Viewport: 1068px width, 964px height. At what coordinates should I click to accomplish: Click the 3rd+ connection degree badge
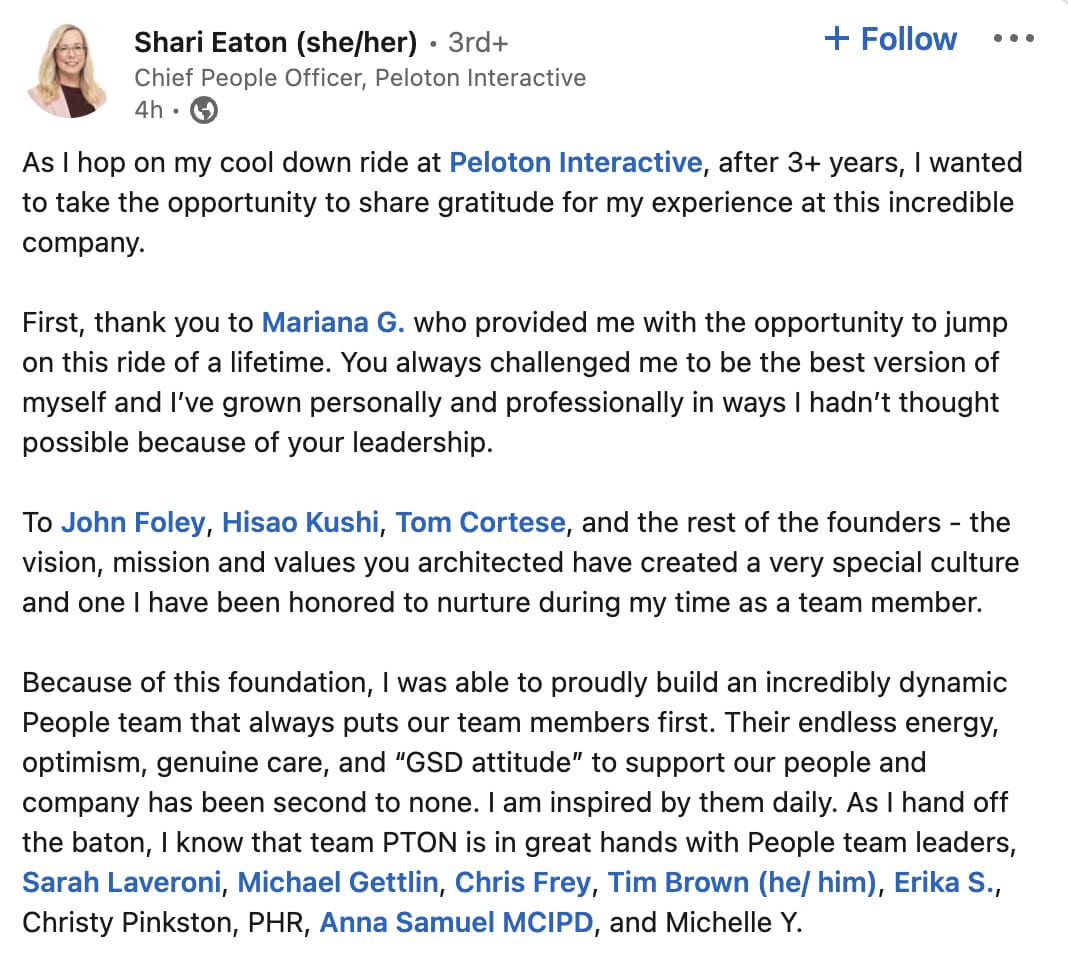[x=478, y=43]
